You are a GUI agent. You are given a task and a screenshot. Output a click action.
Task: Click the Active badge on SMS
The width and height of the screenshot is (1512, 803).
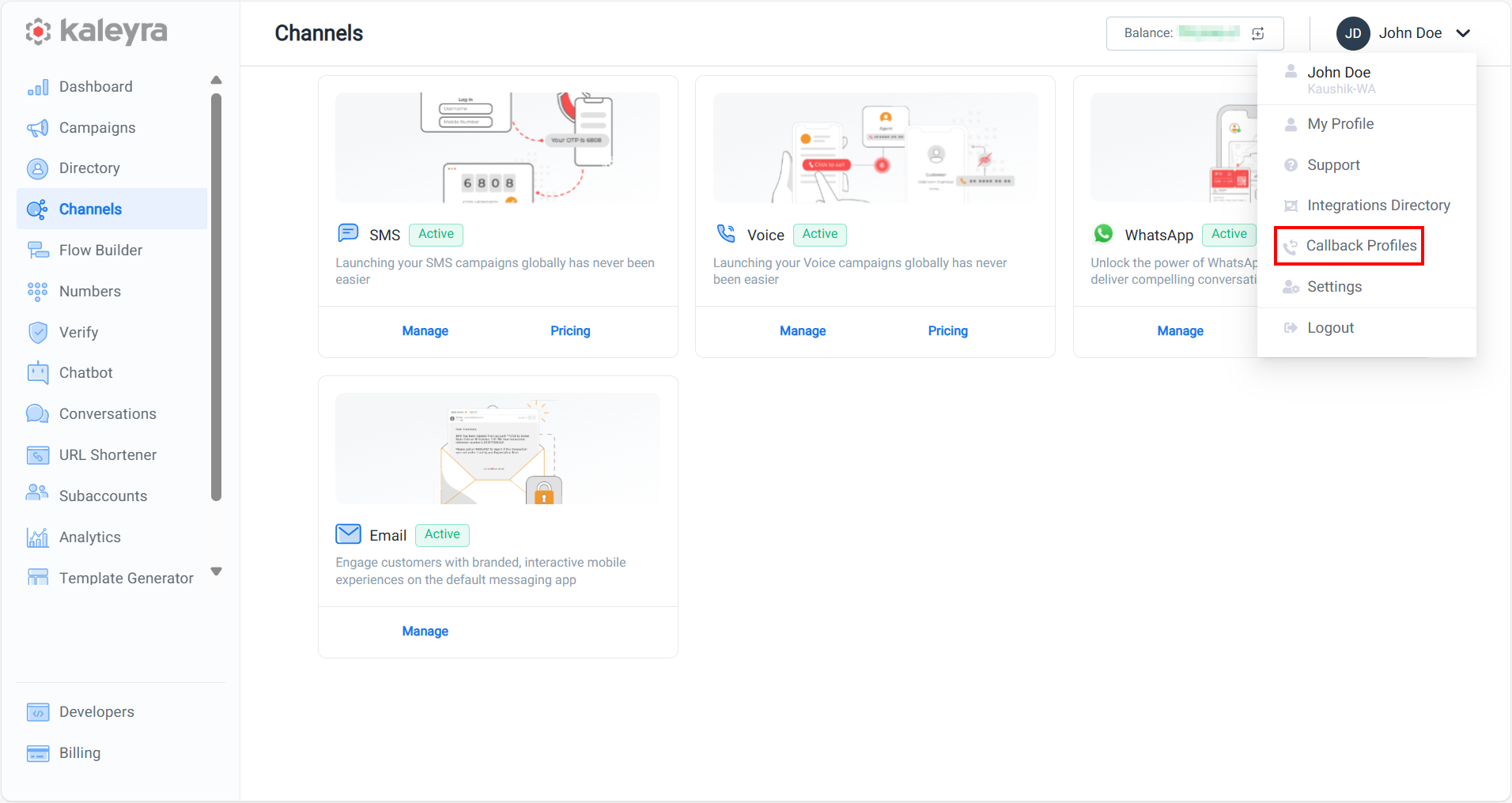coord(437,234)
